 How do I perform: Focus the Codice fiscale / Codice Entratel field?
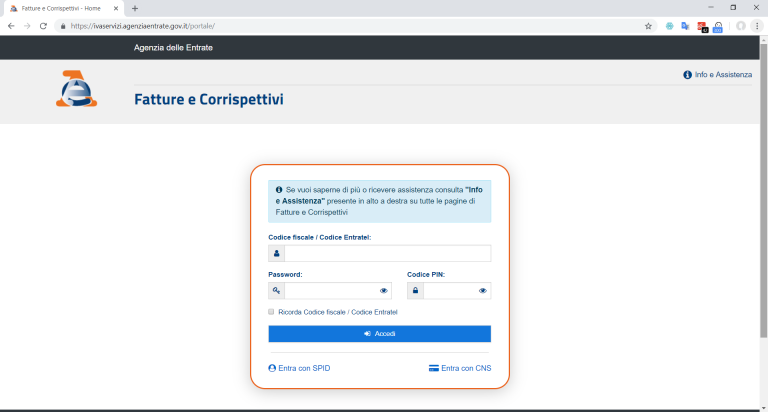click(387, 253)
